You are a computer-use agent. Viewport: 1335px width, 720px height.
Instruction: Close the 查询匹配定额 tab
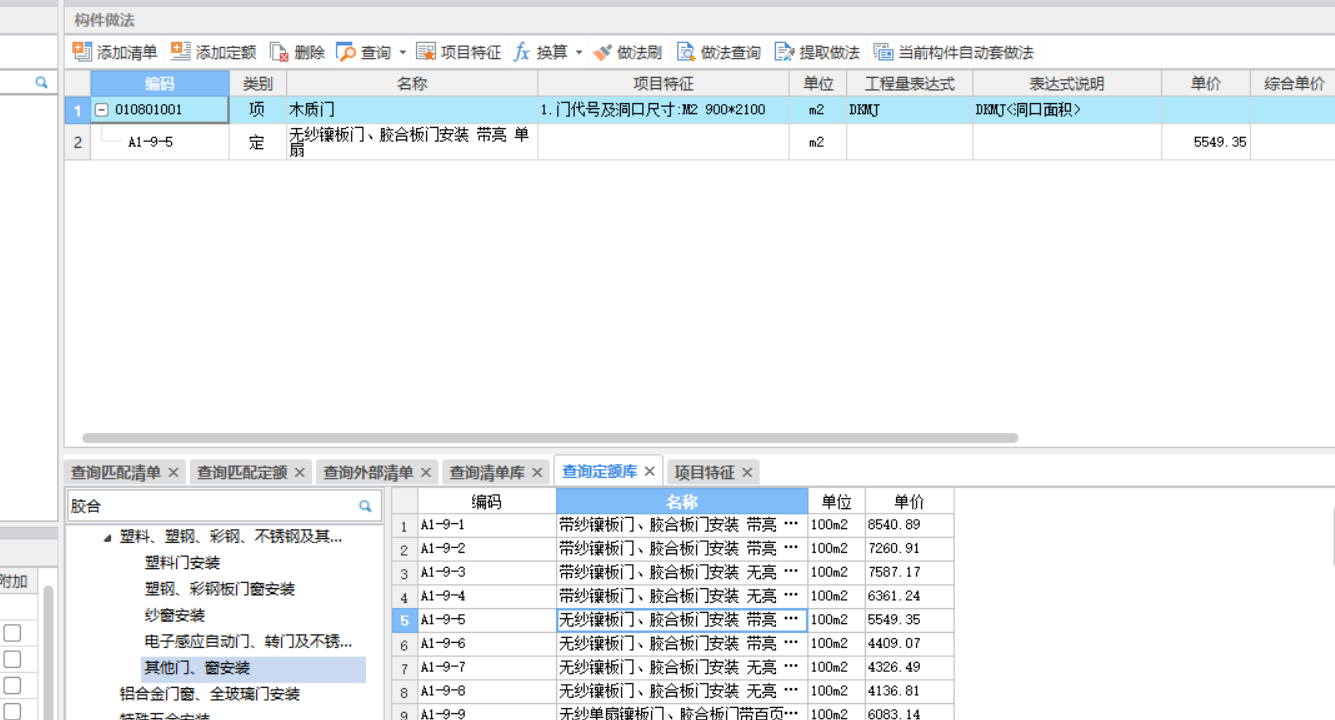[299, 472]
